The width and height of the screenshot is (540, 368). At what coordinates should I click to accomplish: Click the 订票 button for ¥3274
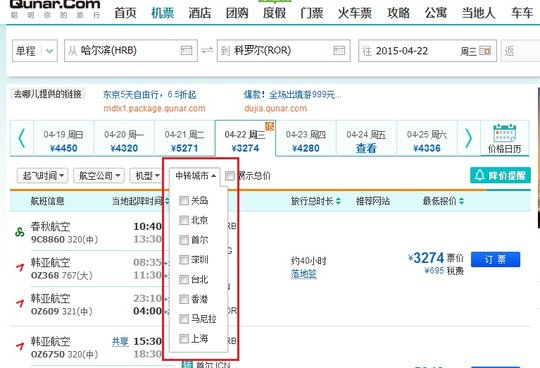495,259
